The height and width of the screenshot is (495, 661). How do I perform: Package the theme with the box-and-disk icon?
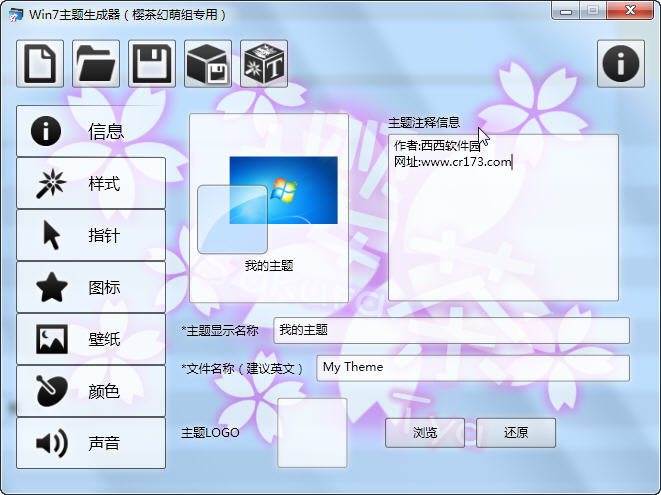point(208,64)
